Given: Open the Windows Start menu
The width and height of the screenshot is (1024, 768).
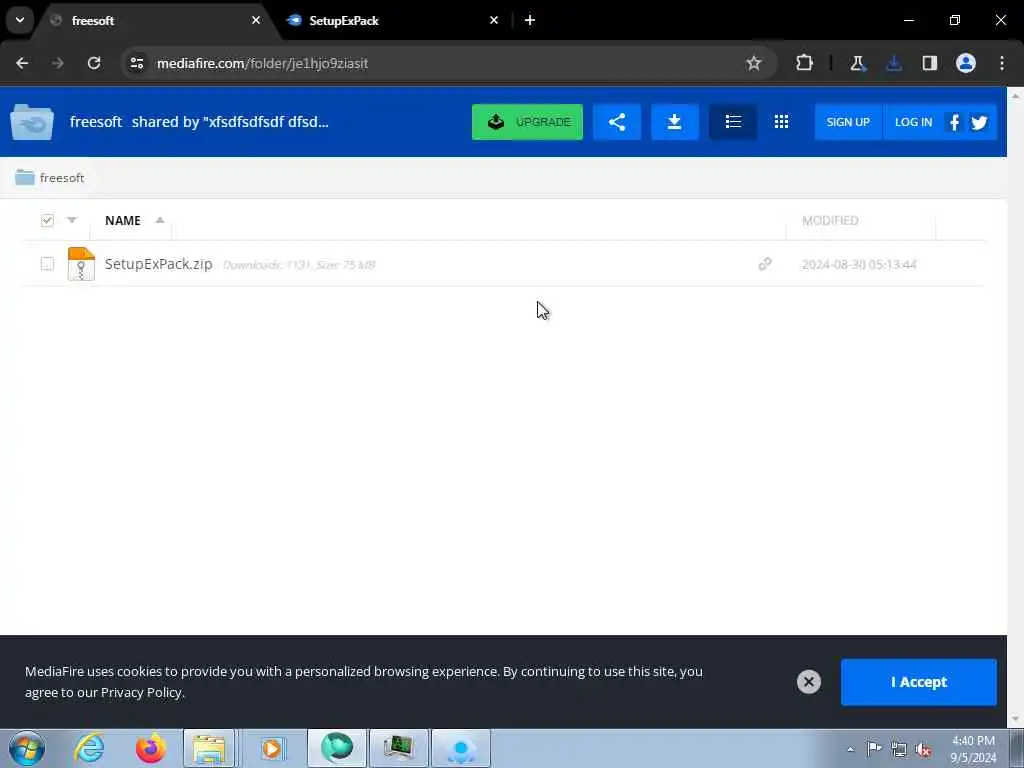Looking at the screenshot, I should coord(27,748).
